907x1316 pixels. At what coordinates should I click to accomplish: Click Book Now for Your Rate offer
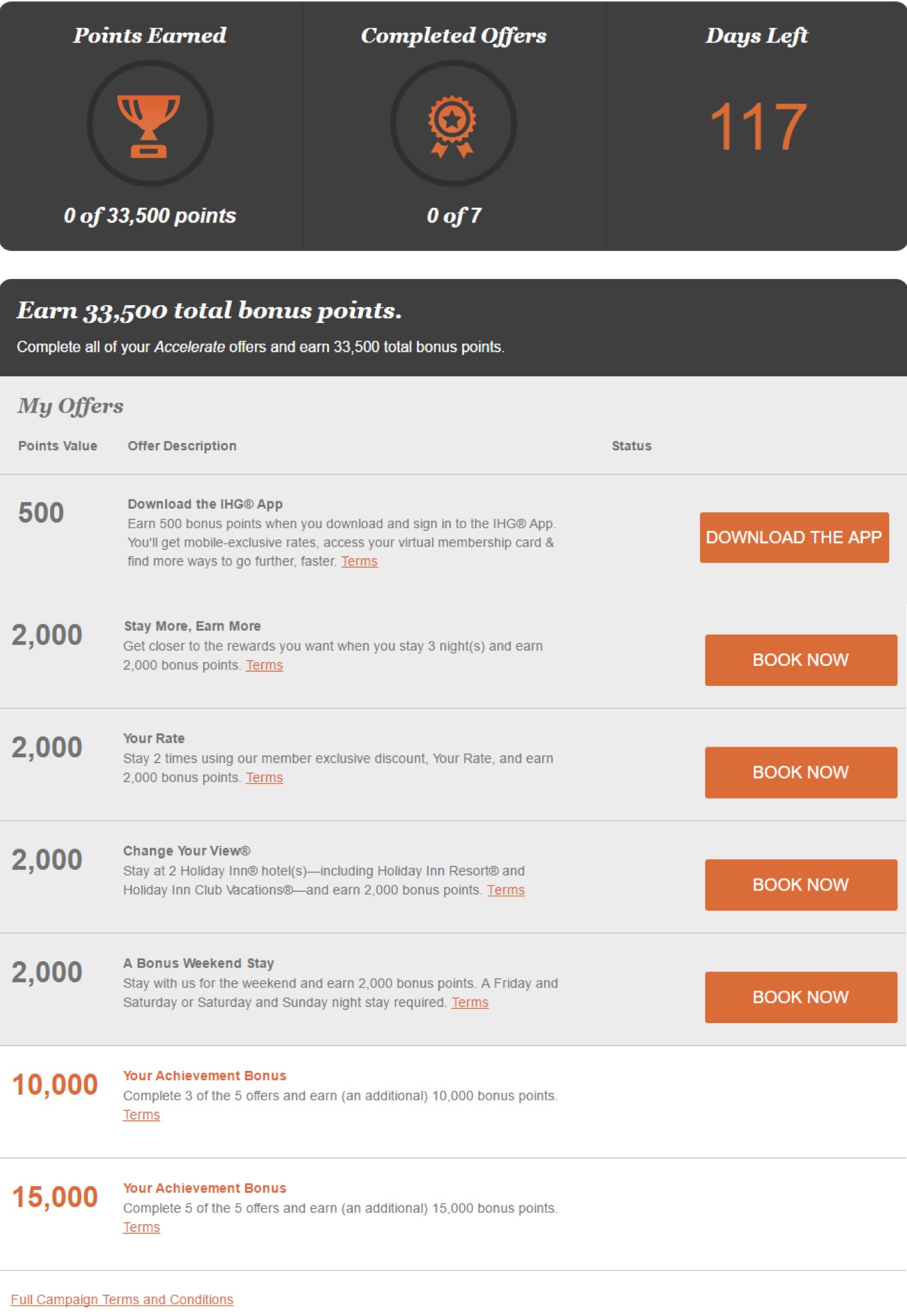800,773
